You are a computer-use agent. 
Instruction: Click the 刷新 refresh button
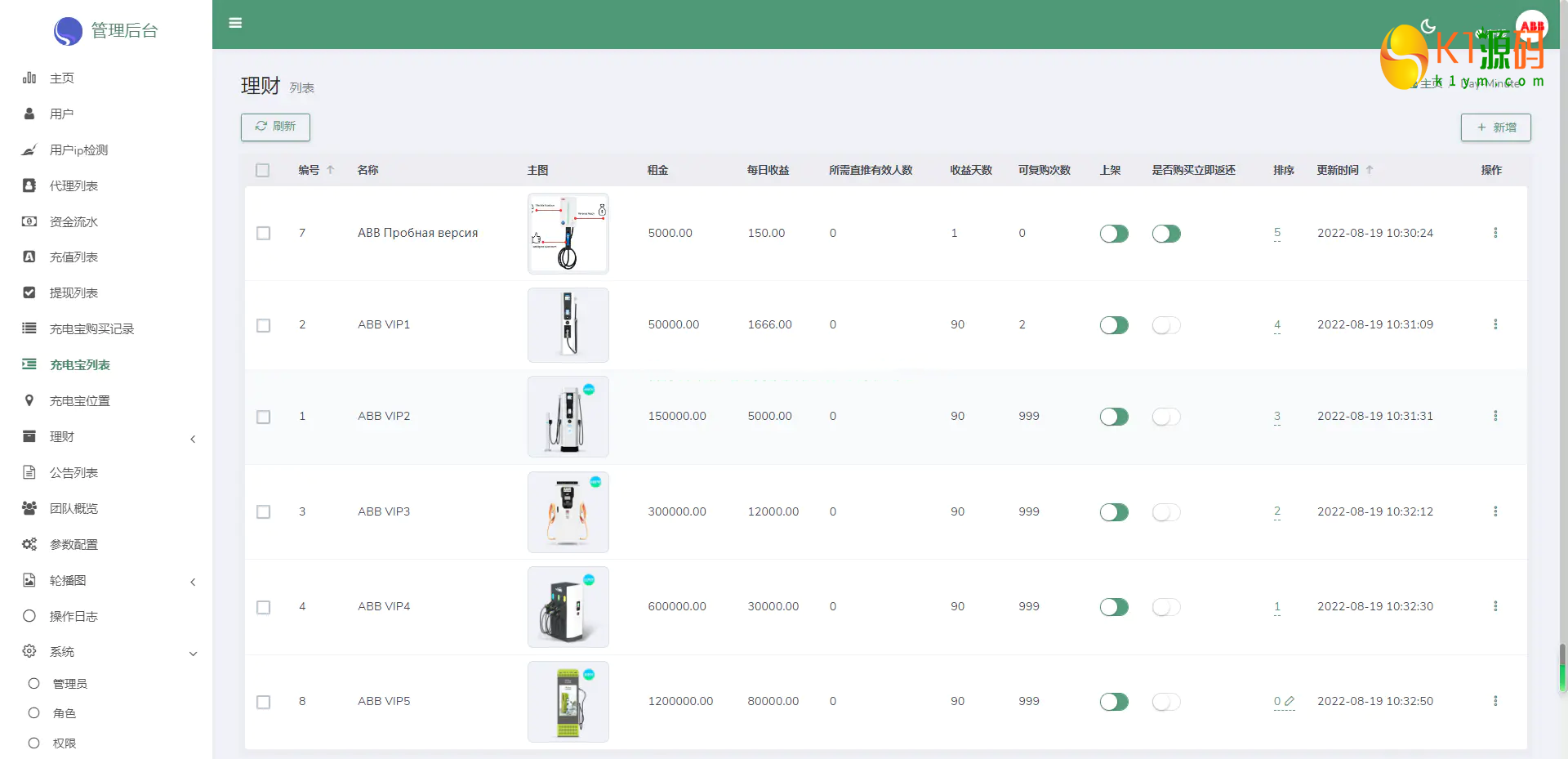(x=275, y=127)
